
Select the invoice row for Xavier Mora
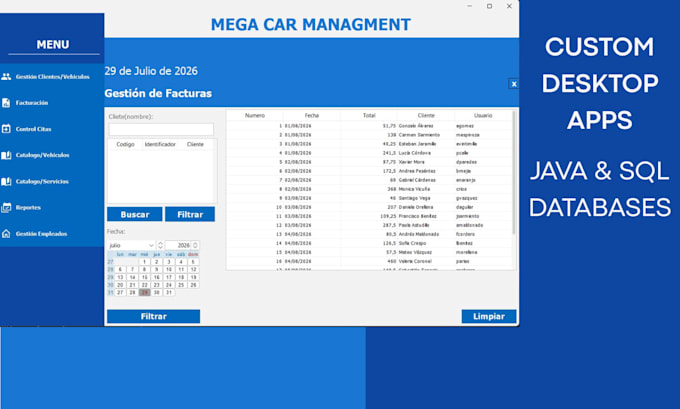(369, 162)
